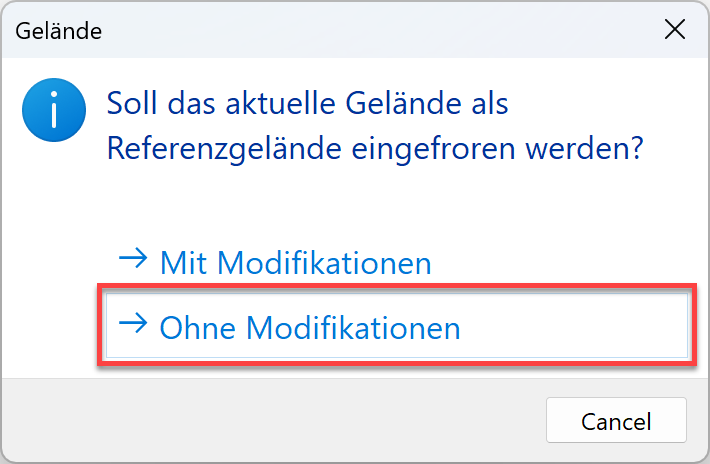710x464 pixels.
Task: Click blank space right of Mit Modifikationen text
Action: [560, 263]
